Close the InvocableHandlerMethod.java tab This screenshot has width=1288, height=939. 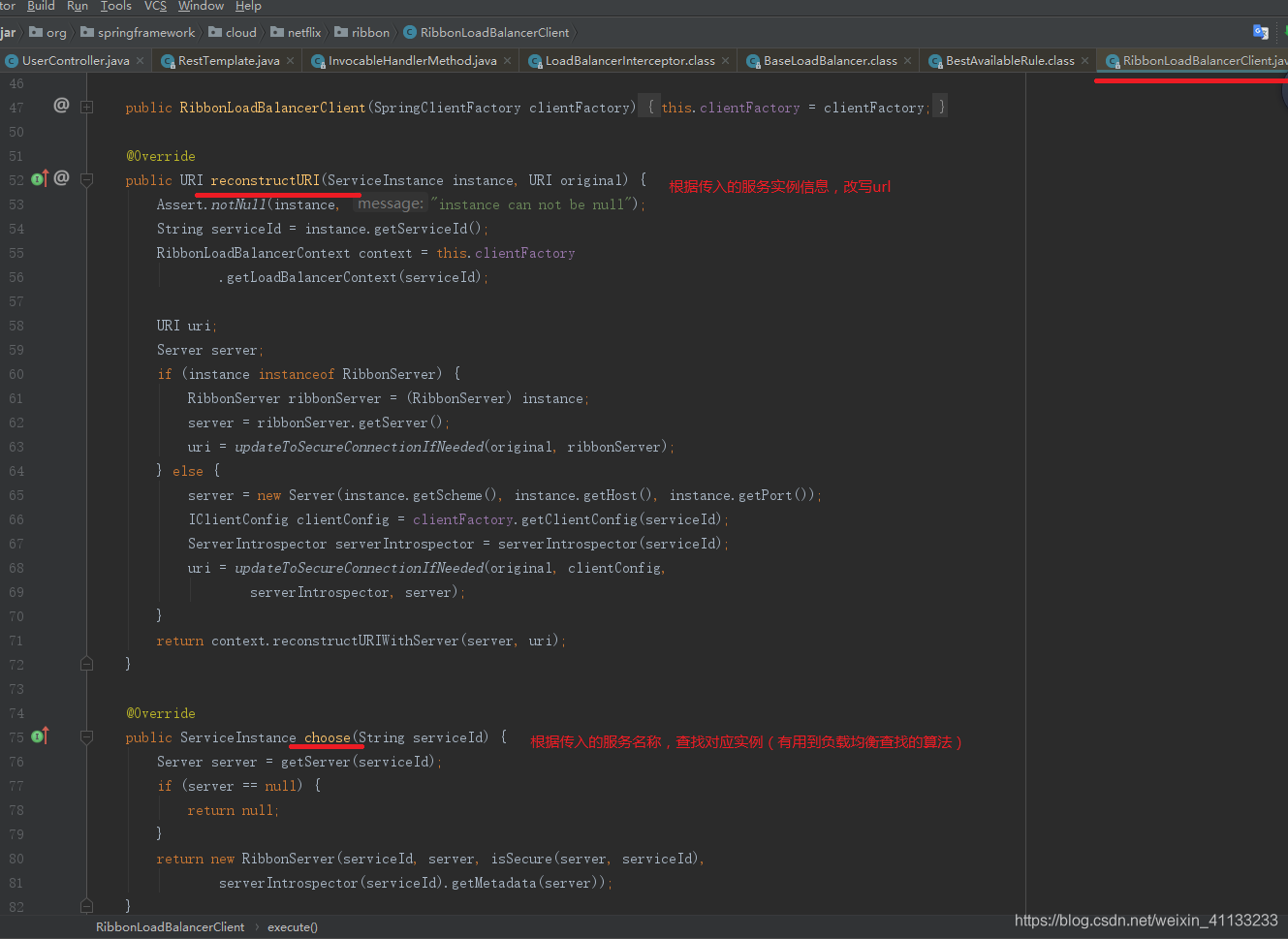[x=507, y=60]
